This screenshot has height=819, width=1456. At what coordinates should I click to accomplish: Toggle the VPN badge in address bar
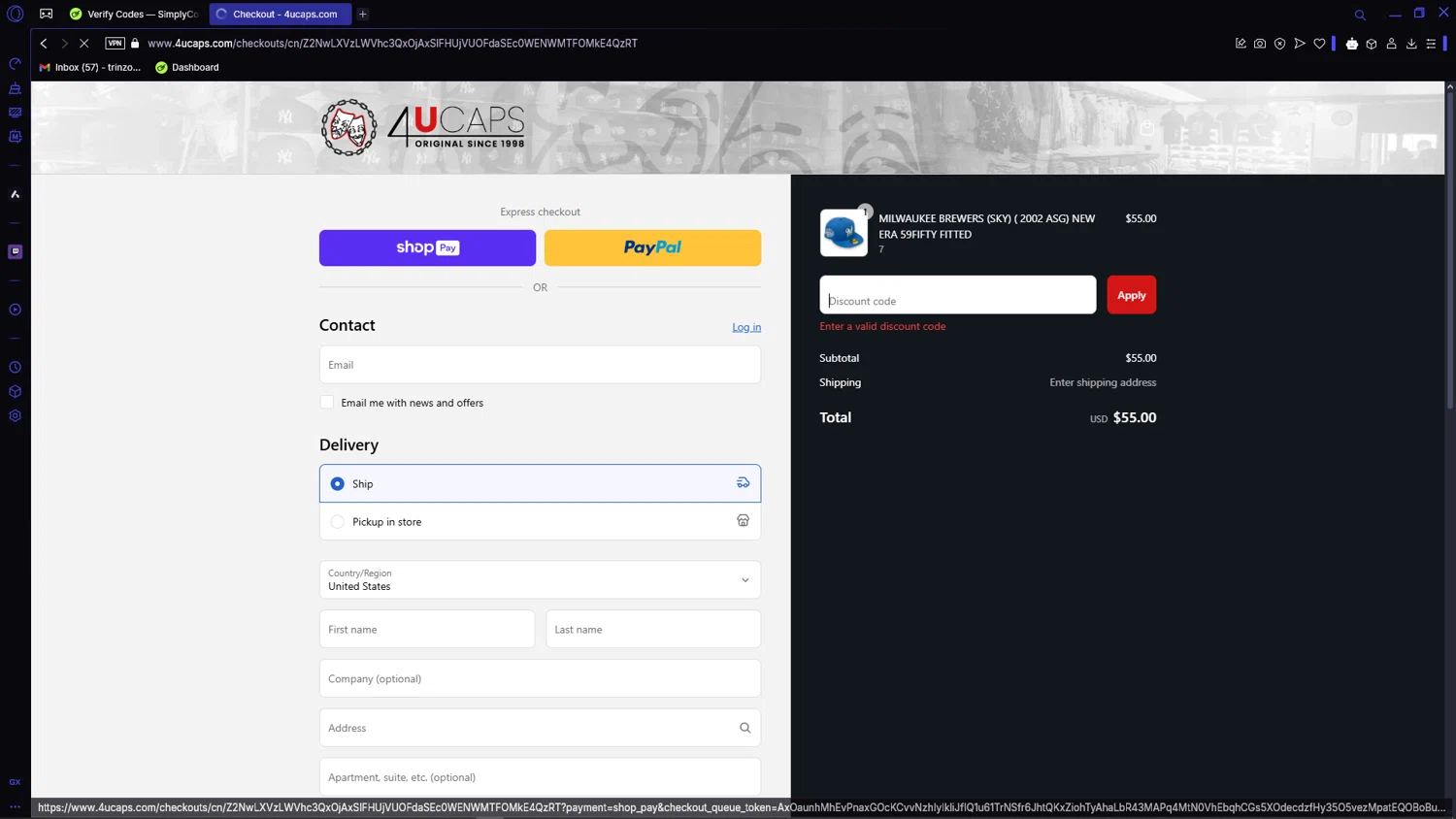coord(115,43)
